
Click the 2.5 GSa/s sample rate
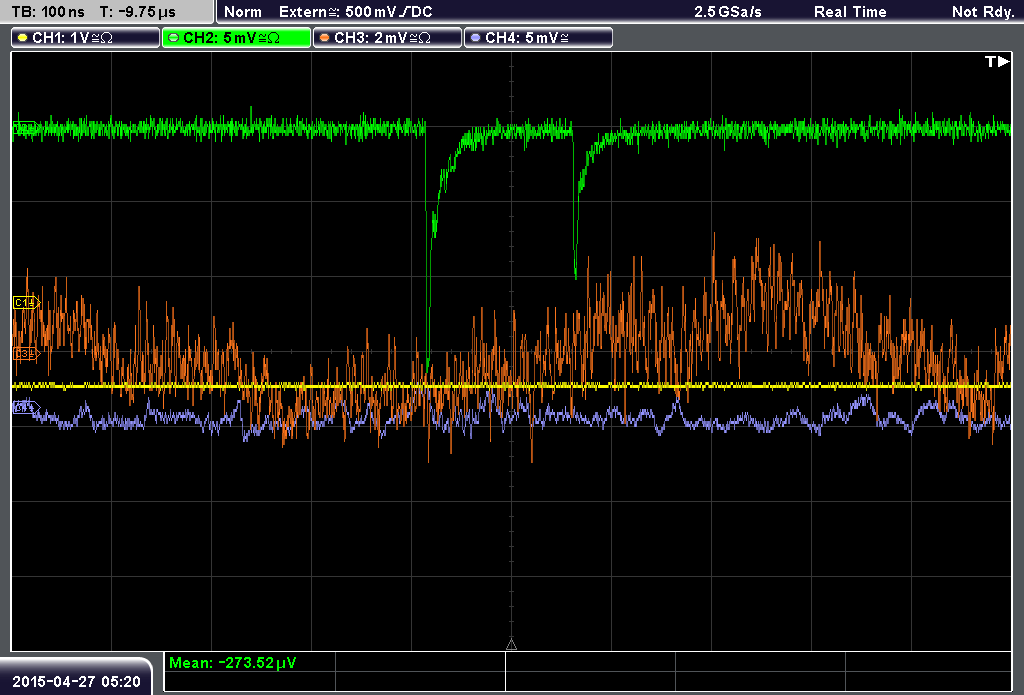tap(728, 12)
